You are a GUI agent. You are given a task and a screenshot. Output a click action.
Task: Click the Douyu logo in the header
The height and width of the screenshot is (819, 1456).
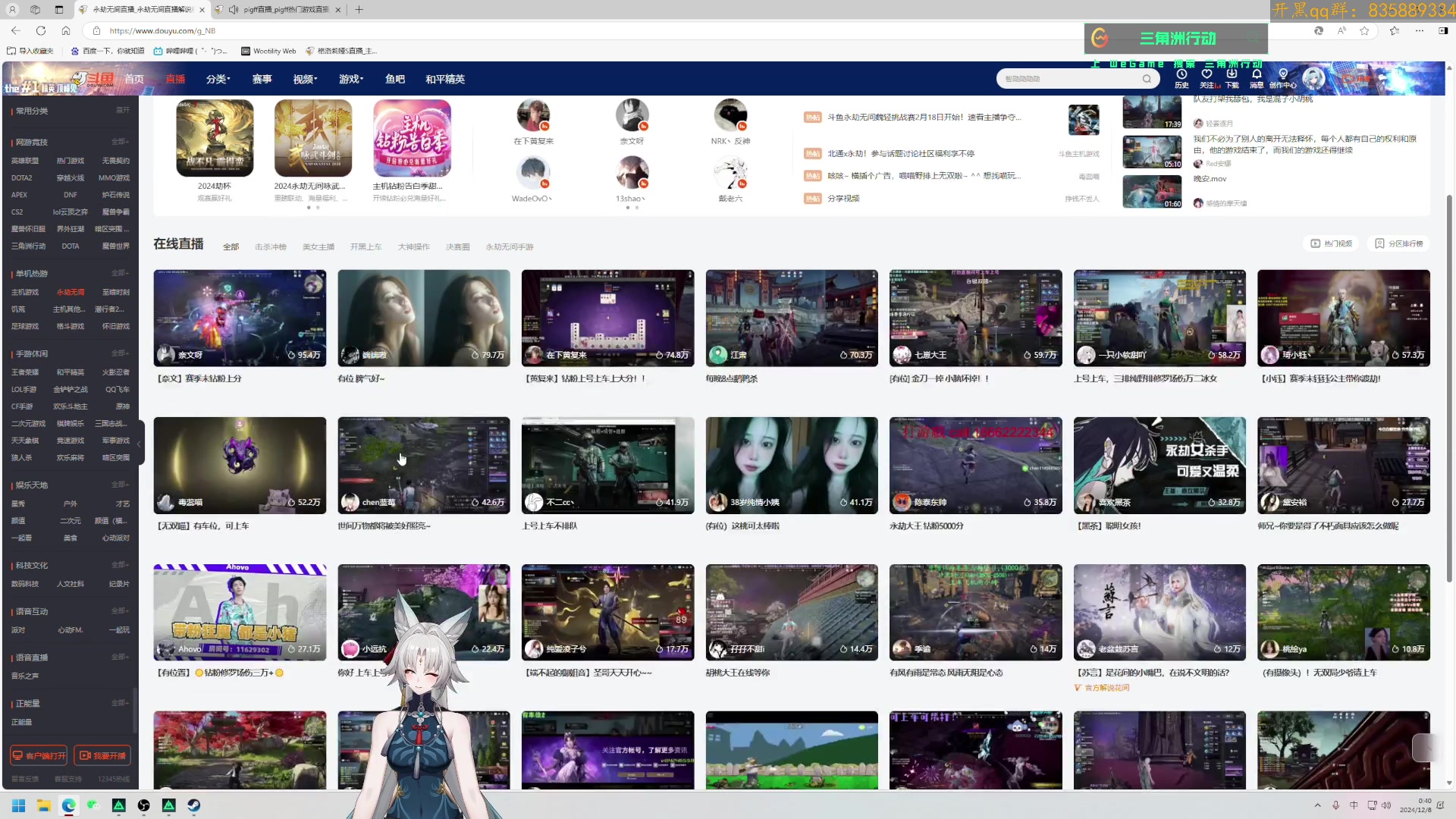(93, 79)
